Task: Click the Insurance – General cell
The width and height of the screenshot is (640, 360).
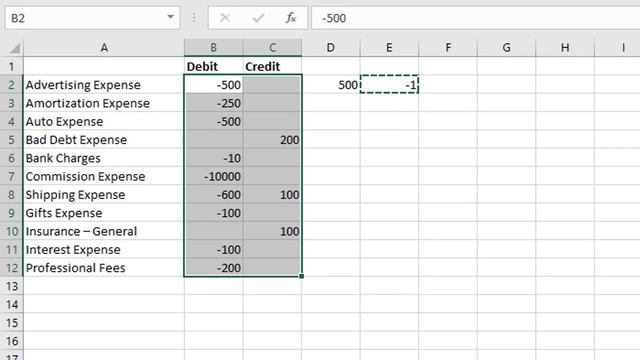Action: 104,231
